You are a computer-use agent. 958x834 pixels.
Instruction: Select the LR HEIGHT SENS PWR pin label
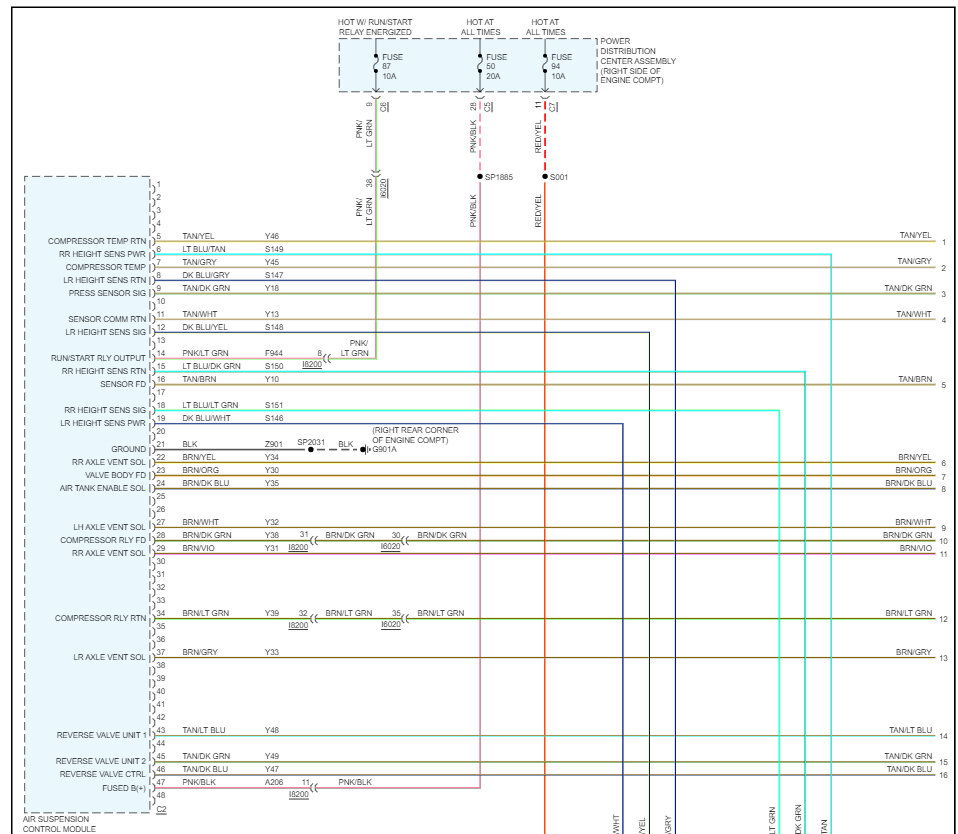(103, 423)
